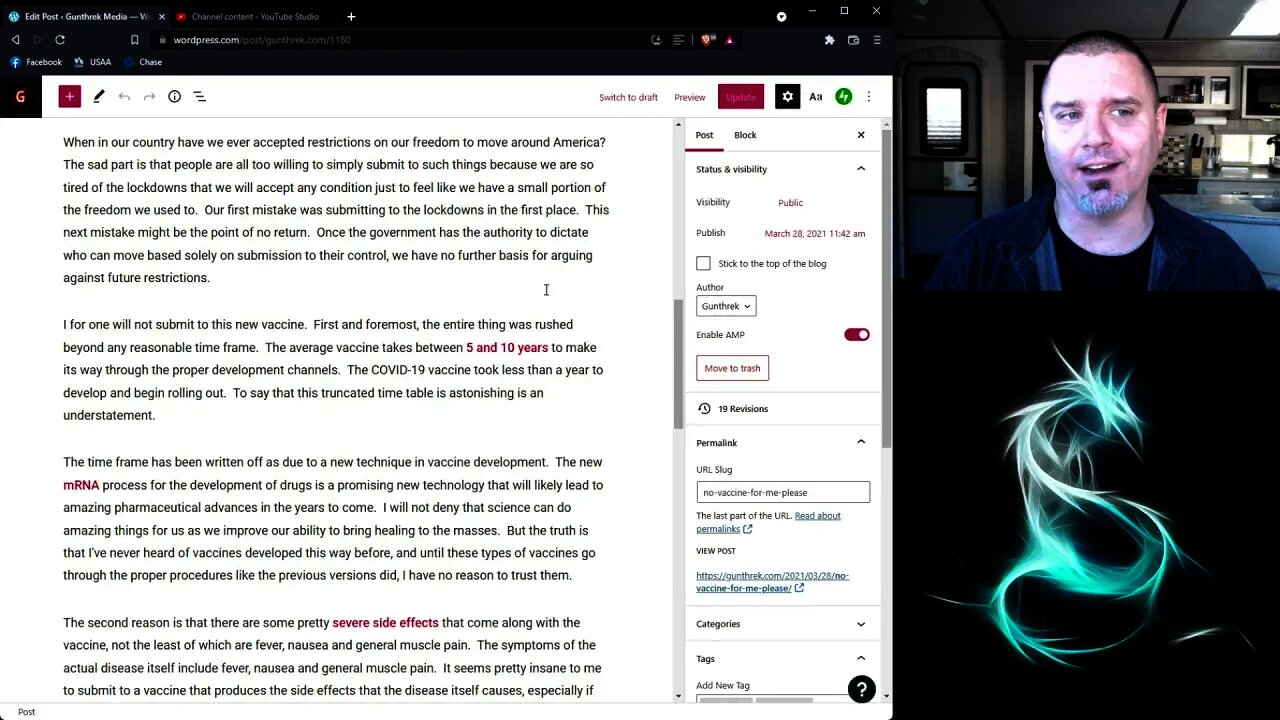Viewport: 1280px width, 720px height.
Task: Undo the last edit
Action: 124,96
